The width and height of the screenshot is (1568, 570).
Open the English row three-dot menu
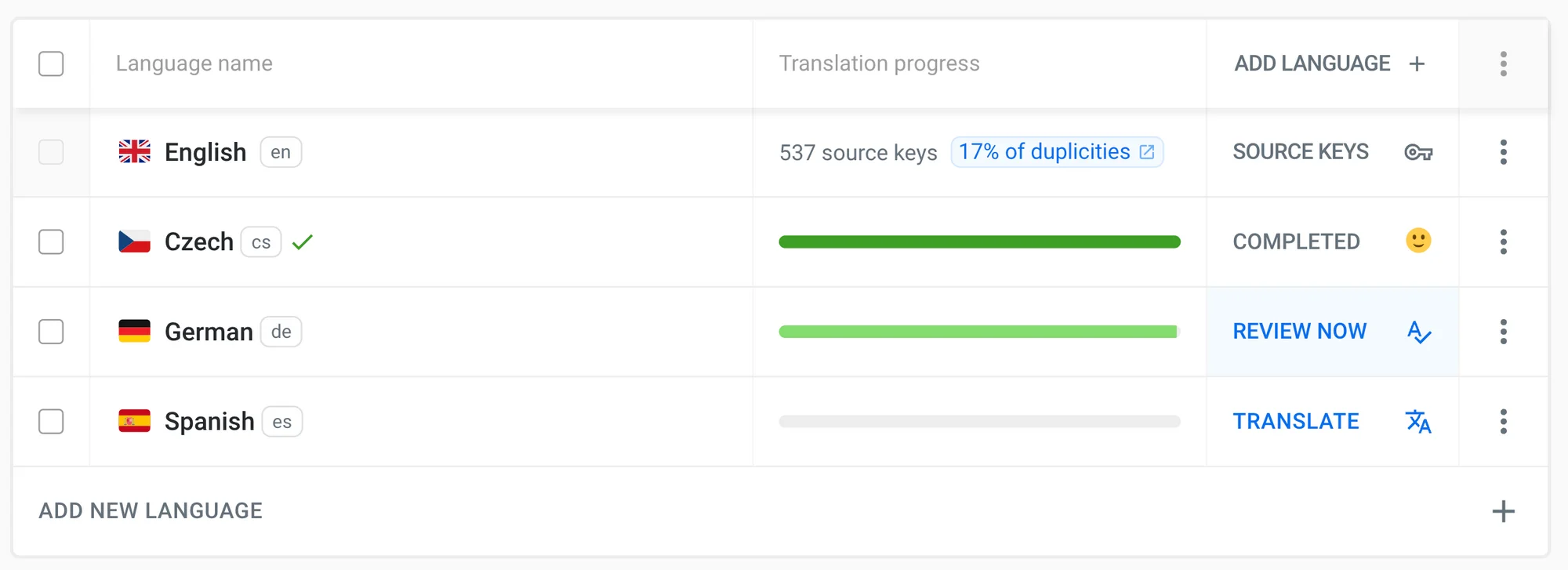pos(1503,152)
